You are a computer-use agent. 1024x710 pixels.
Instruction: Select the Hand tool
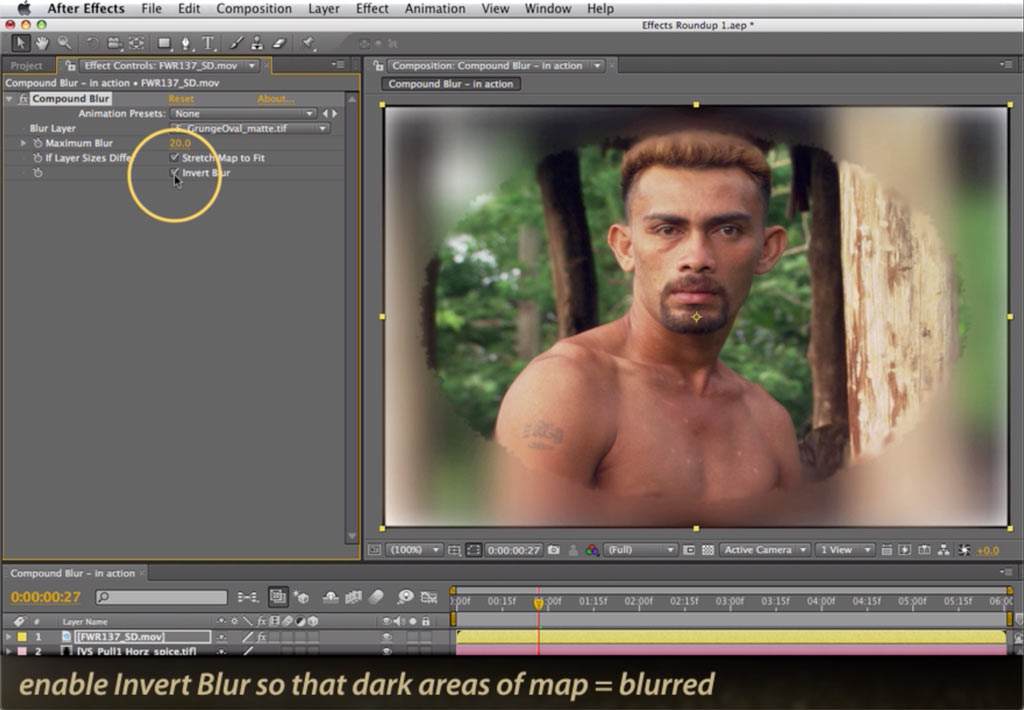(42, 43)
